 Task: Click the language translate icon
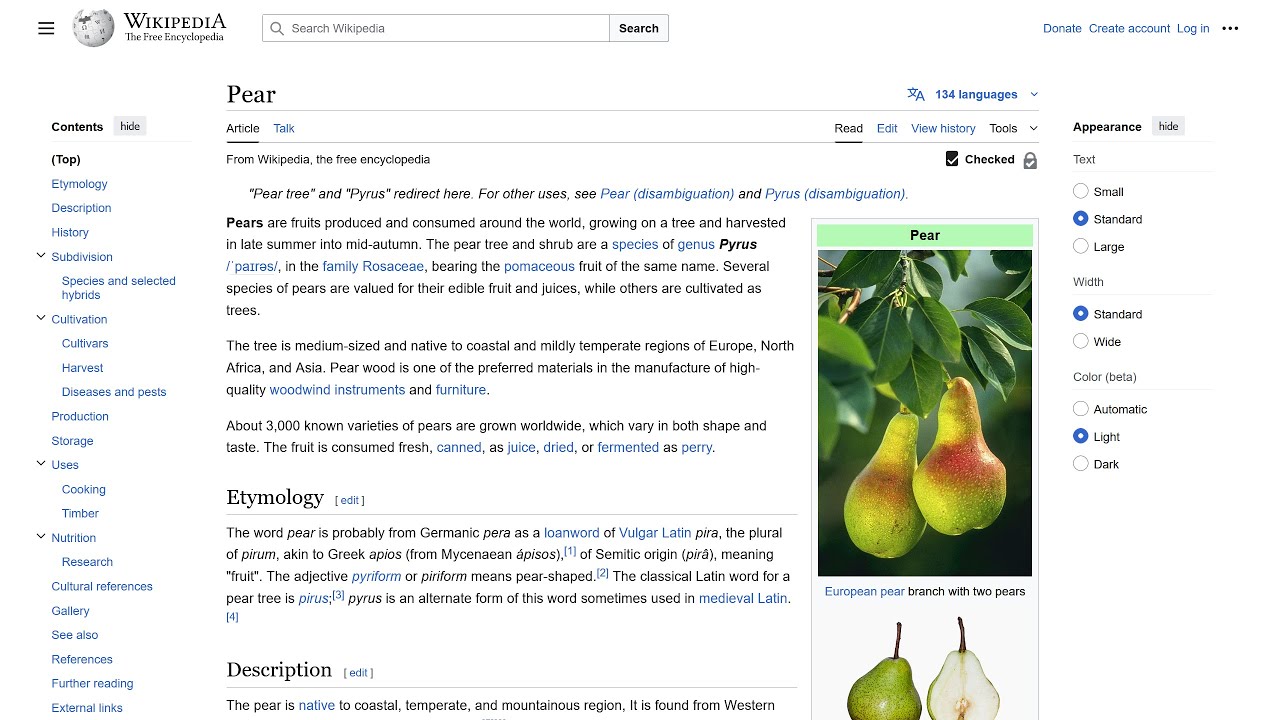click(916, 94)
